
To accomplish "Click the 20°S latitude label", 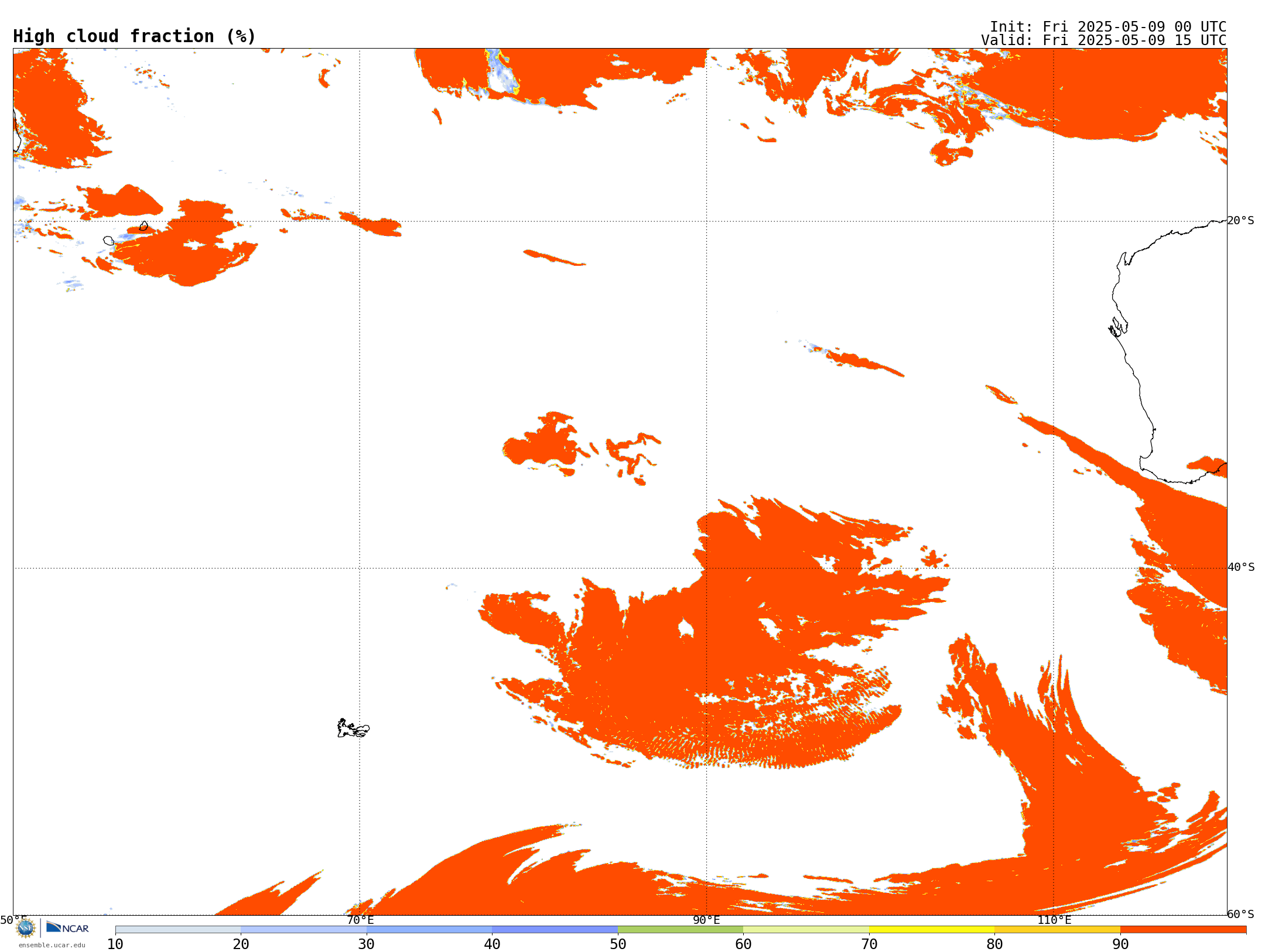I will point(1241,221).
